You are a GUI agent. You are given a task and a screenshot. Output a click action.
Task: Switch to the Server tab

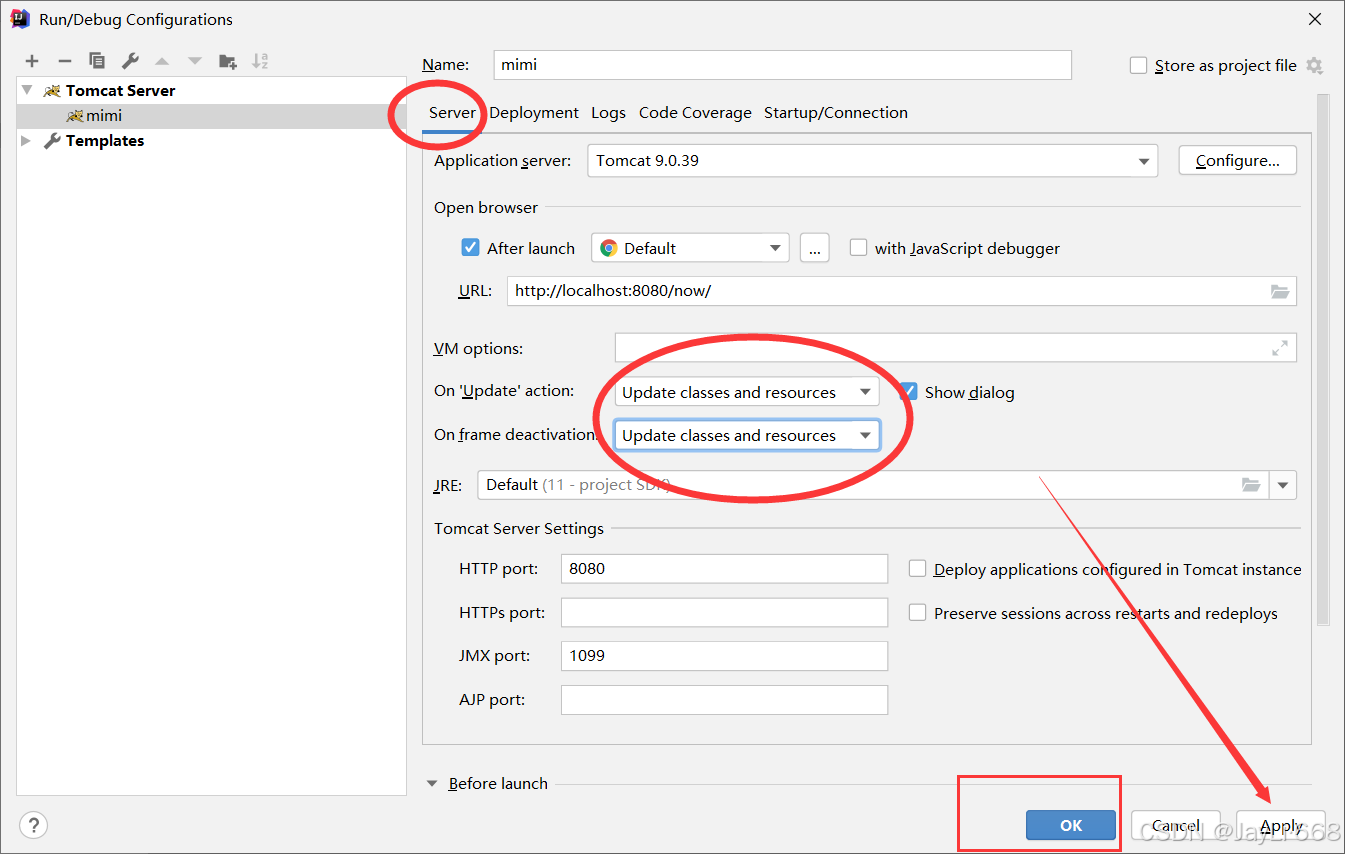(452, 113)
